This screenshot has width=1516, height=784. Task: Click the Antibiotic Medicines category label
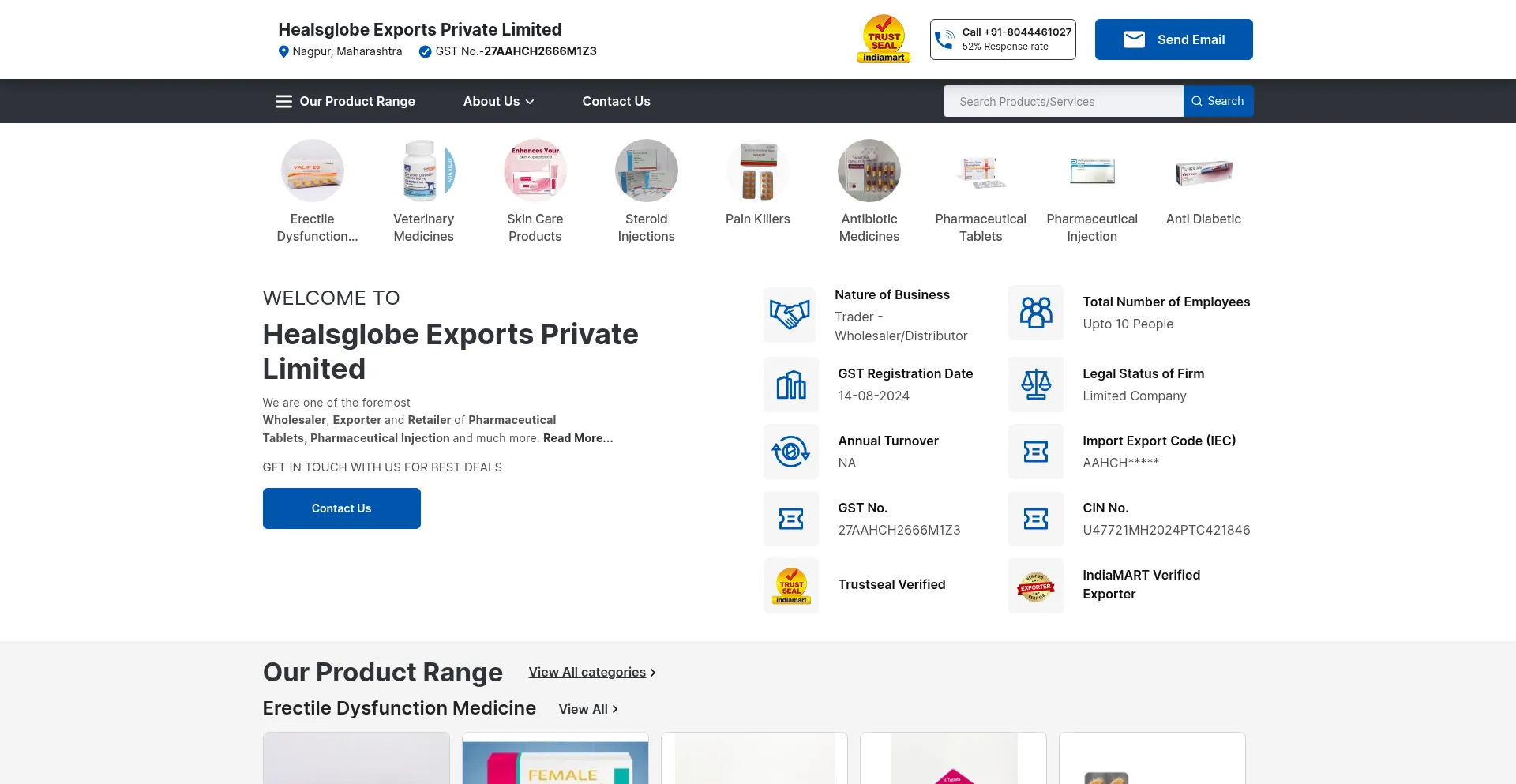(x=869, y=227)
